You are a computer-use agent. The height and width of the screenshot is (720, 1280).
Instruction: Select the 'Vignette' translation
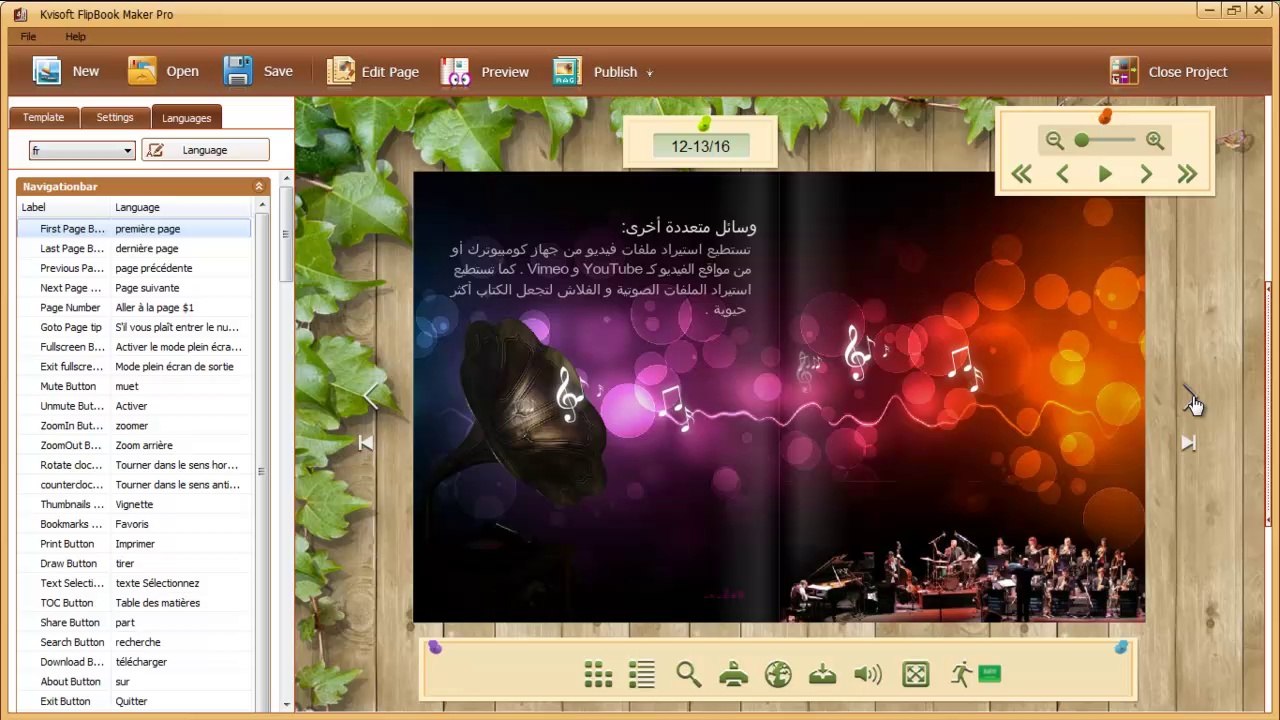pyautogui.click(x=134, y=505)
